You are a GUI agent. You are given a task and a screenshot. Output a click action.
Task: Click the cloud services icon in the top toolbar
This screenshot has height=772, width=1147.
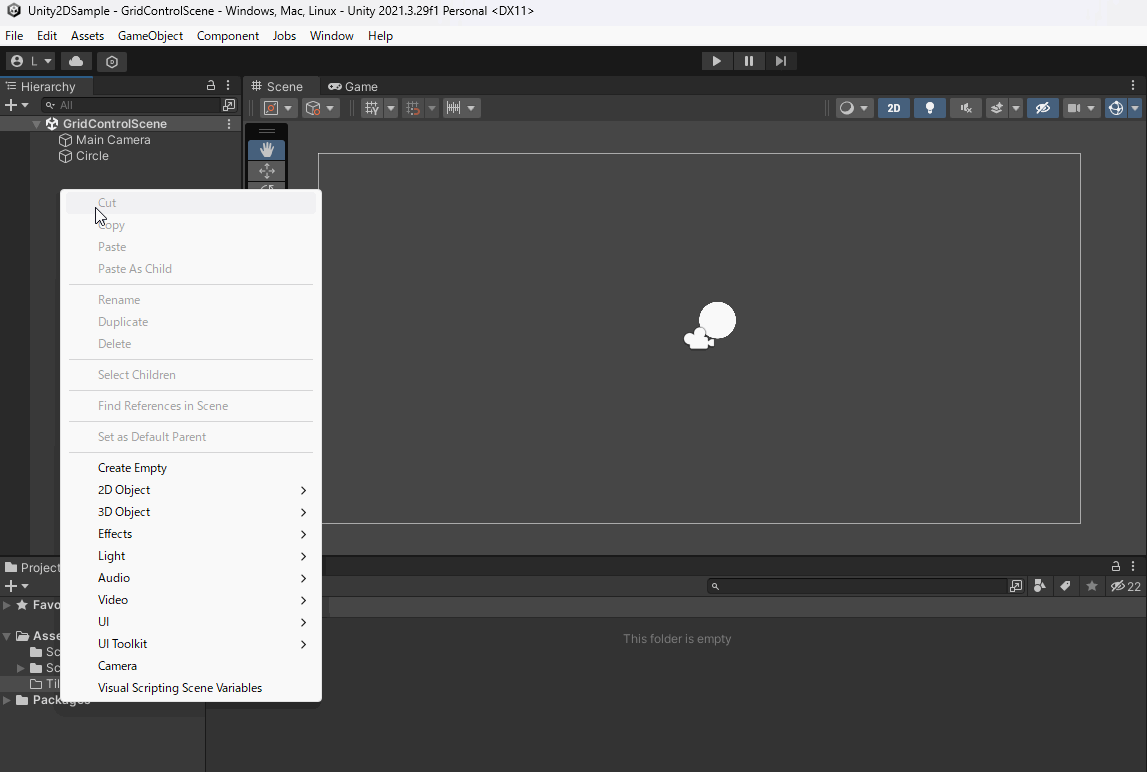click(x=76, y=61)
